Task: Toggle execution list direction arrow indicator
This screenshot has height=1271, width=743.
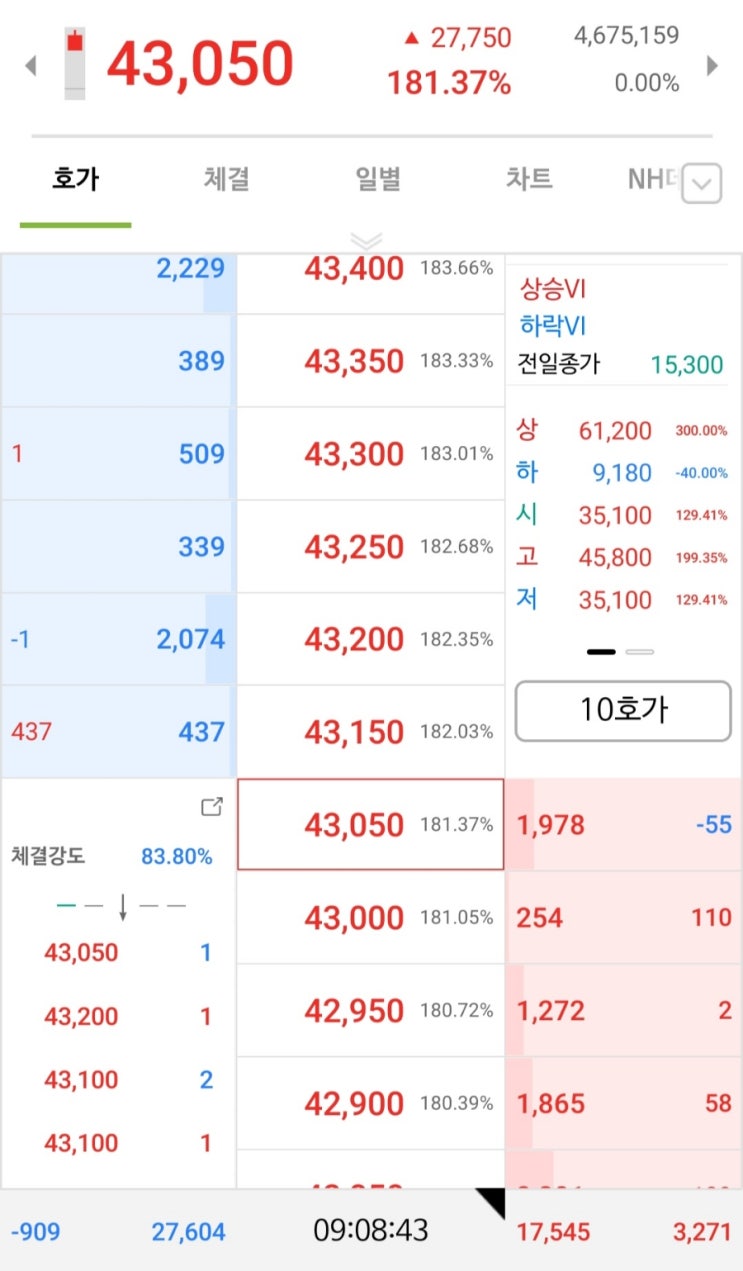Action: [122, 906]
